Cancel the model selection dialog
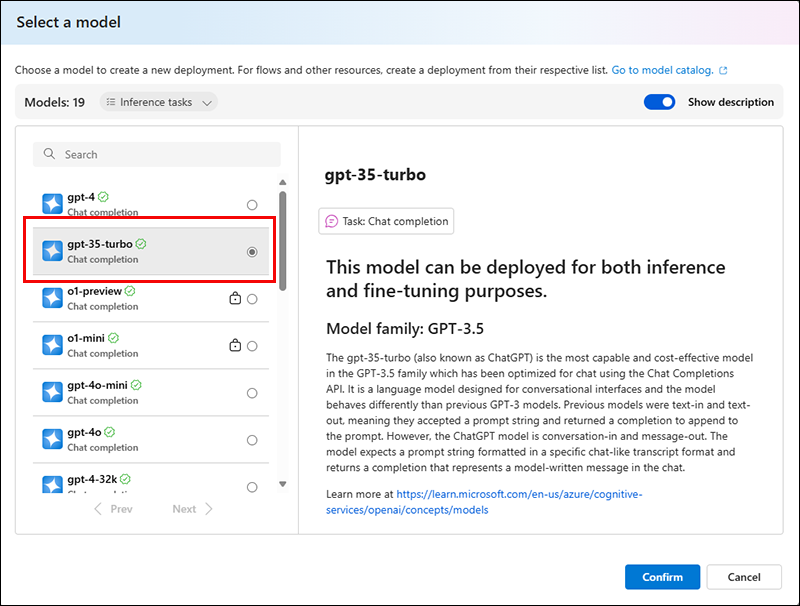Screen dimensions: 800x606 point(744,577)
